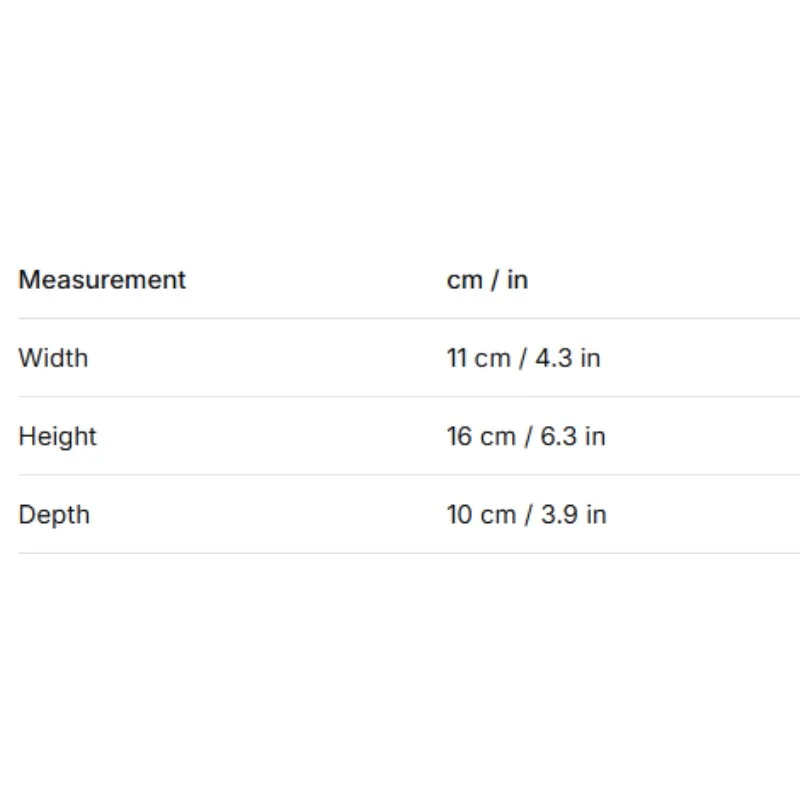
Task: Click '11 cm' in the Width row
Action: pyautogui.click(x=479, y=358)
